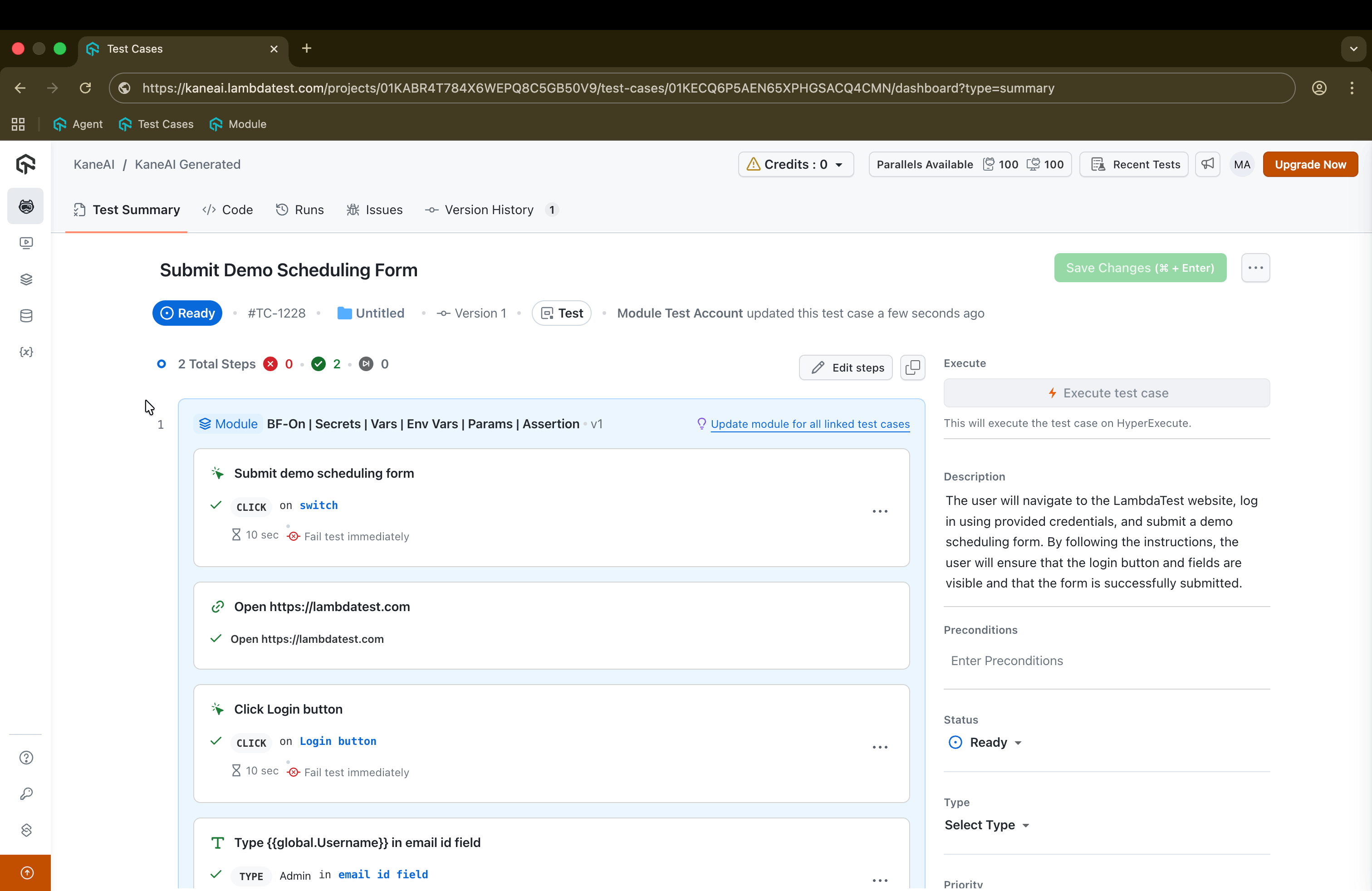Switch to the Runs tab

tap(300, 210)
